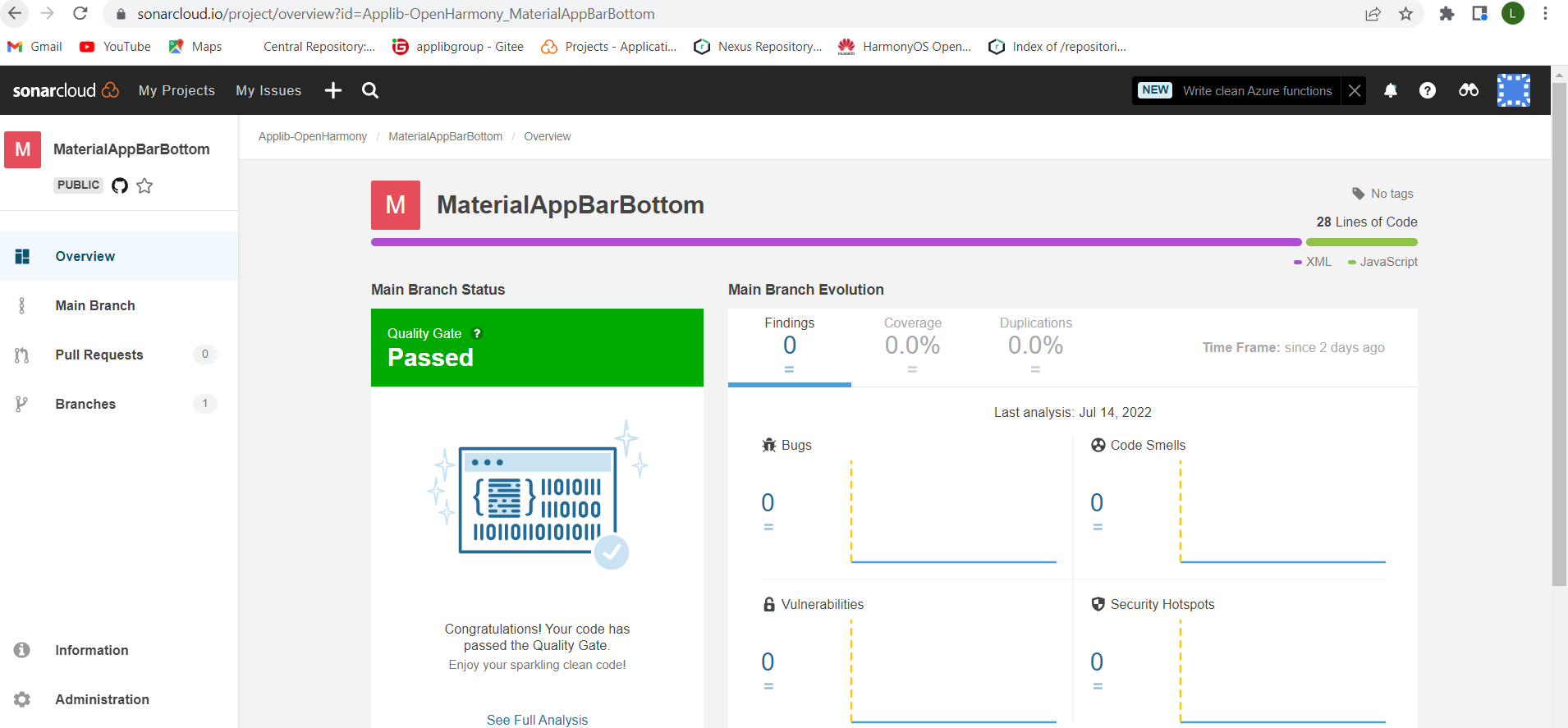The image size is (1568, 728).
Task: Click the search magnifier in the header
Action: click(x=370, y=90)
